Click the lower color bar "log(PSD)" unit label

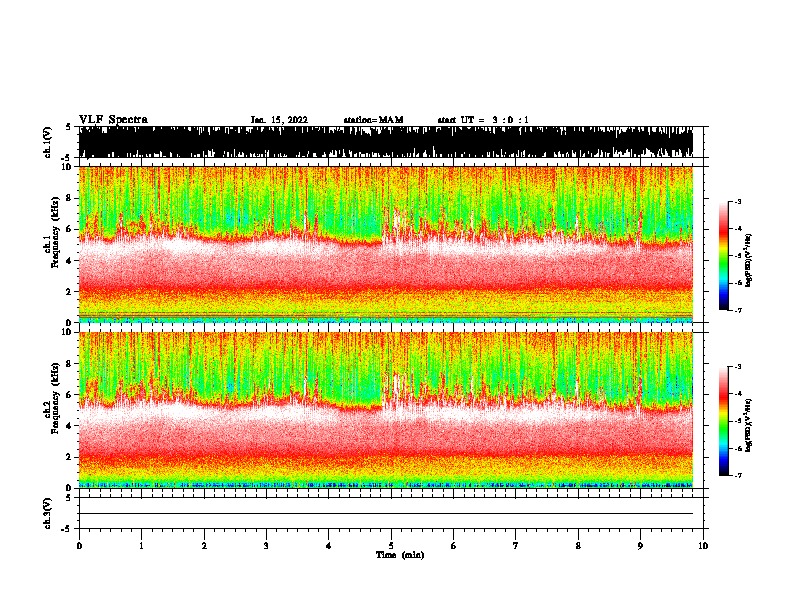click(x=748, y=425)
